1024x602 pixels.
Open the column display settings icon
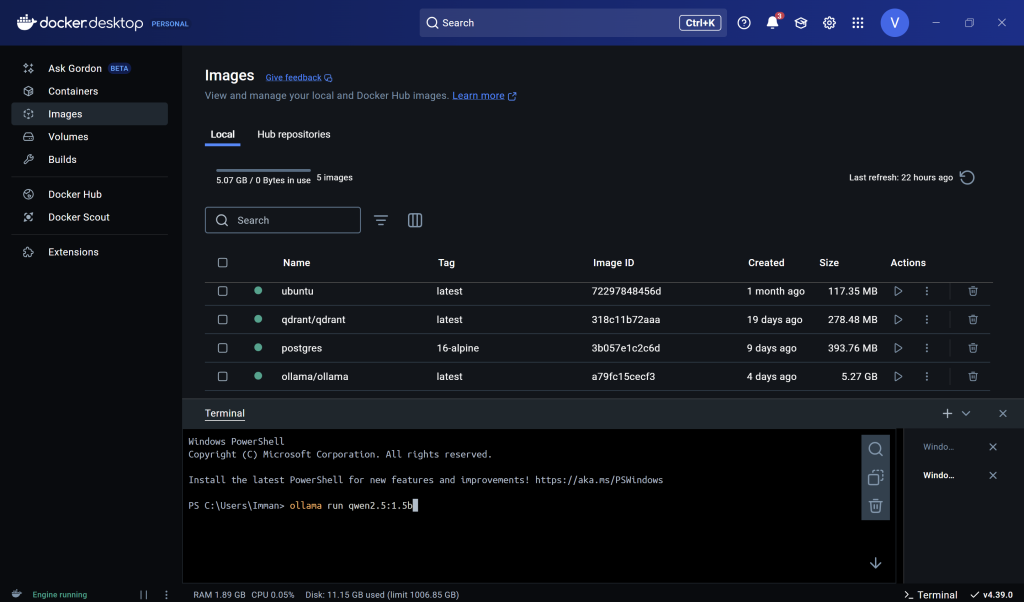[415, 221]
